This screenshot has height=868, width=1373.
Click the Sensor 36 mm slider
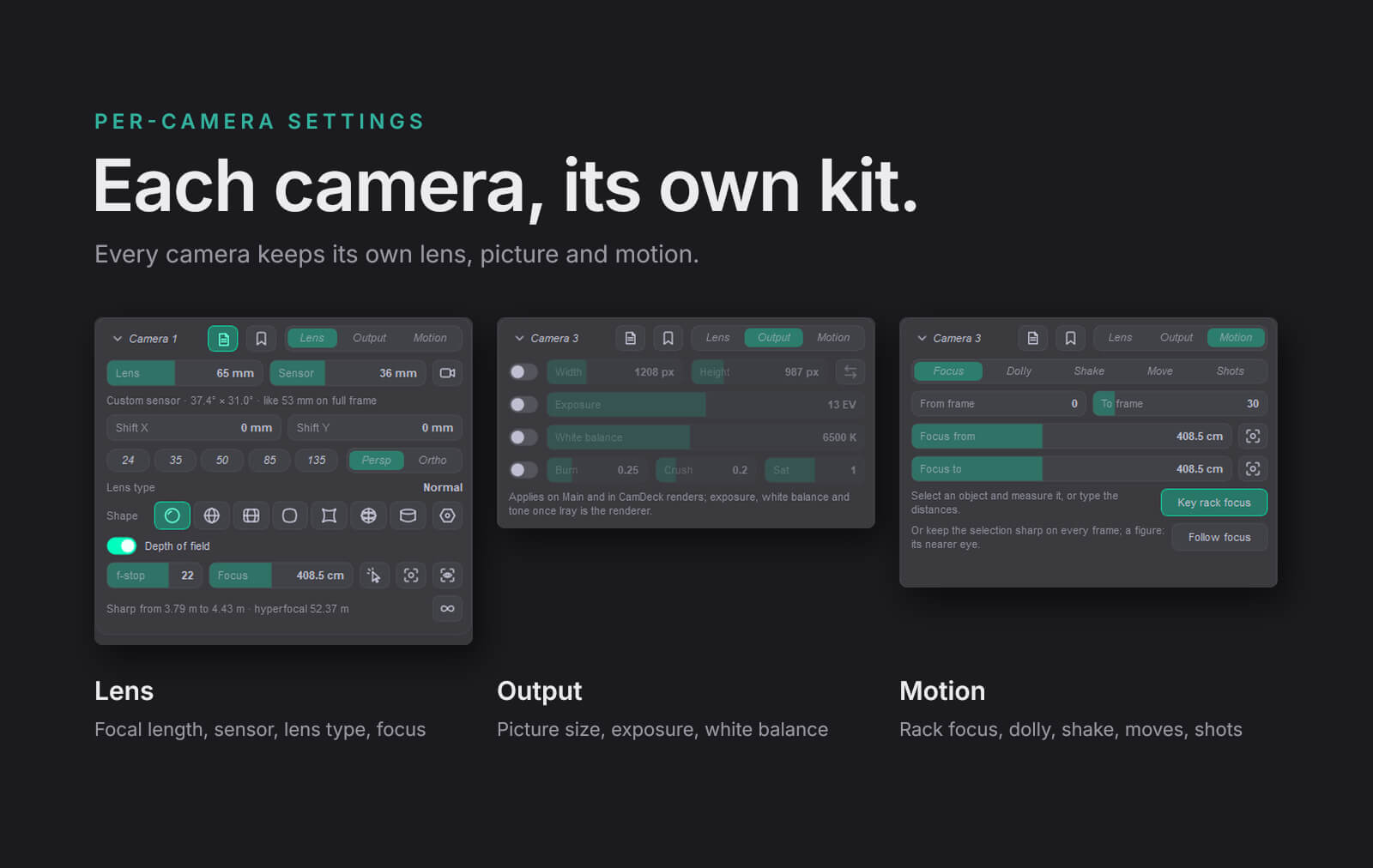coord(348,373)
